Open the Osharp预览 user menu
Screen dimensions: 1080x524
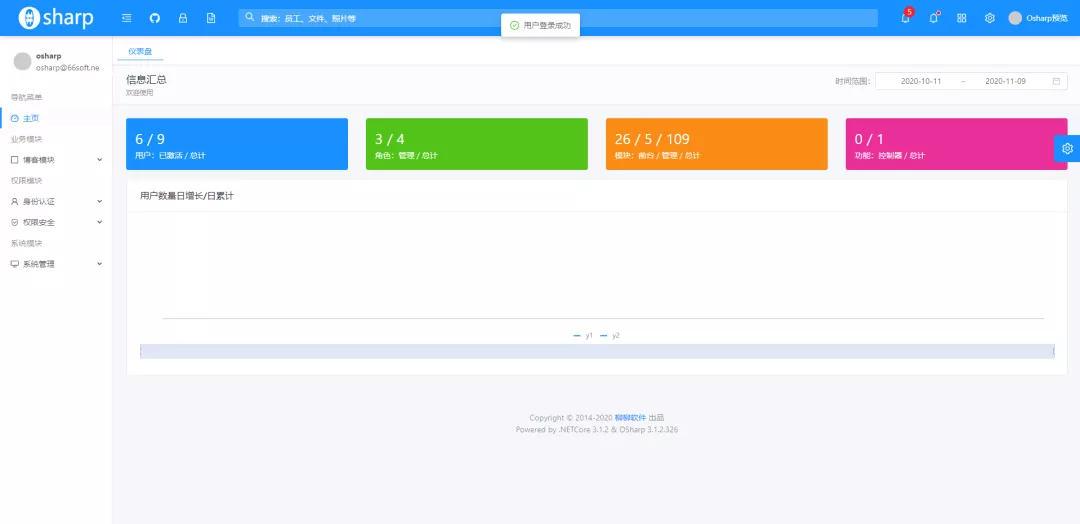[x=1037, y=18]
